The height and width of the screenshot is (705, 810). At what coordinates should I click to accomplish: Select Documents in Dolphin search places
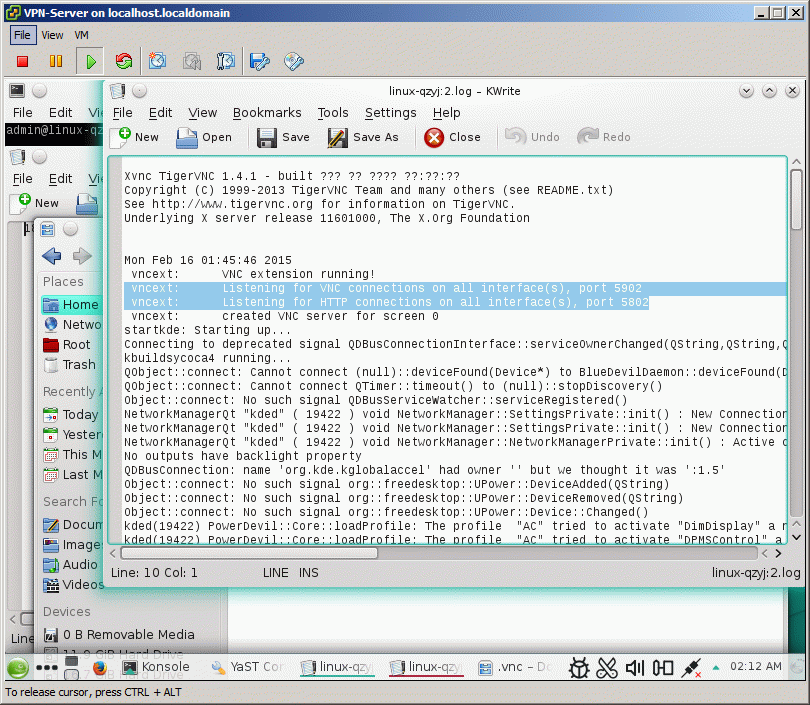[72, 525]
